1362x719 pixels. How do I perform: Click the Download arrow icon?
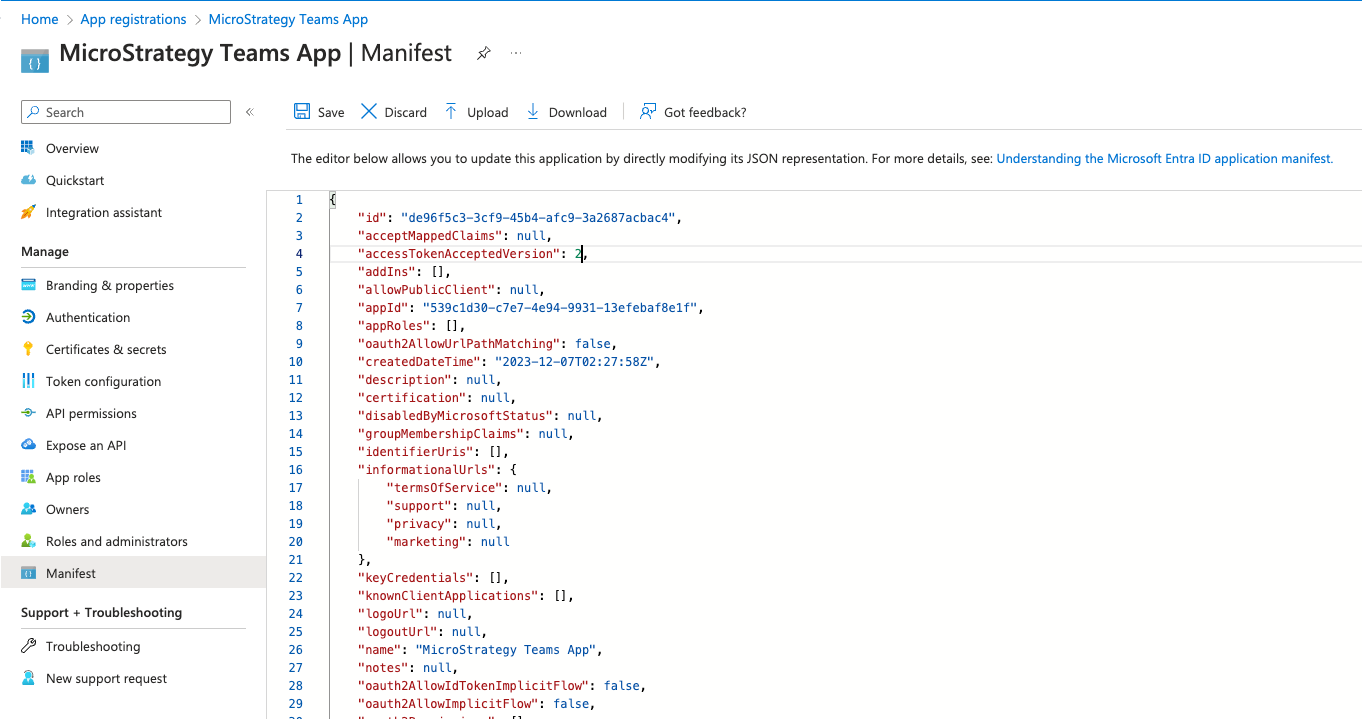click(533, 112)
